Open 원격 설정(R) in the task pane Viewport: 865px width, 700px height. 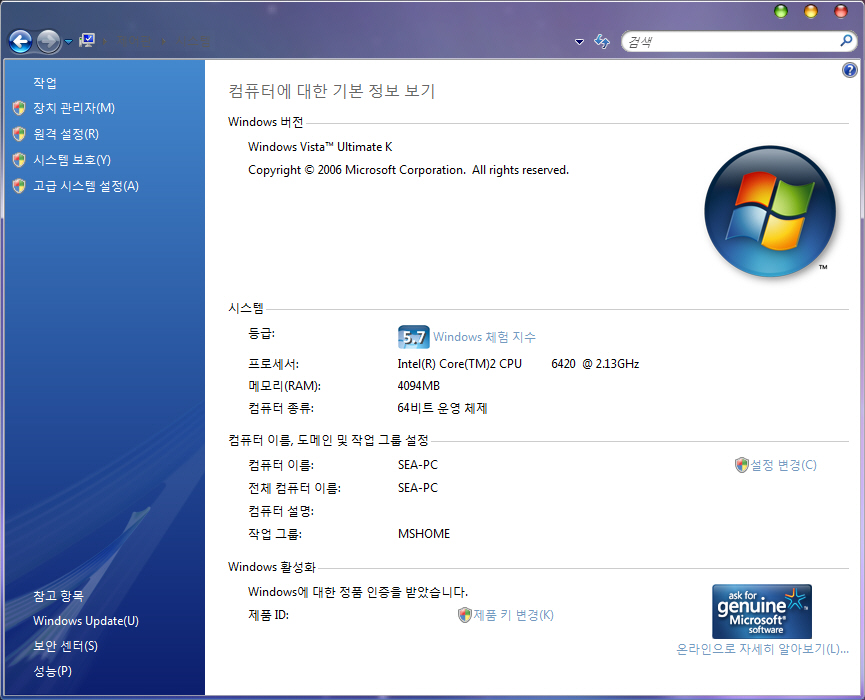pos(66,134)
